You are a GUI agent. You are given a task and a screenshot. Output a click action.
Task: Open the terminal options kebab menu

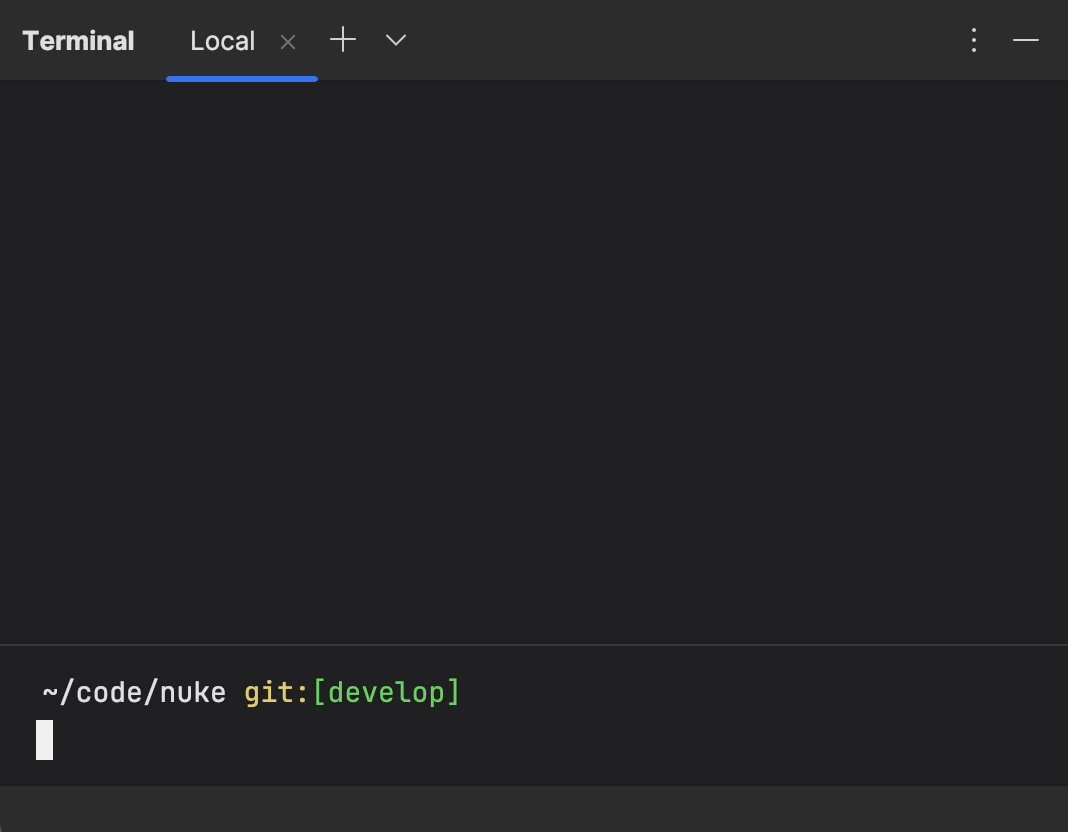click(x=974, y=40)
